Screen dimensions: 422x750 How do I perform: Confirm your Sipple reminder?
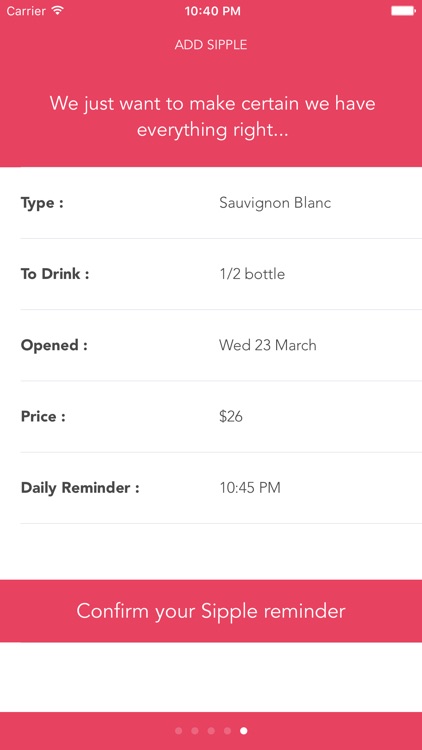coord(211,611)
